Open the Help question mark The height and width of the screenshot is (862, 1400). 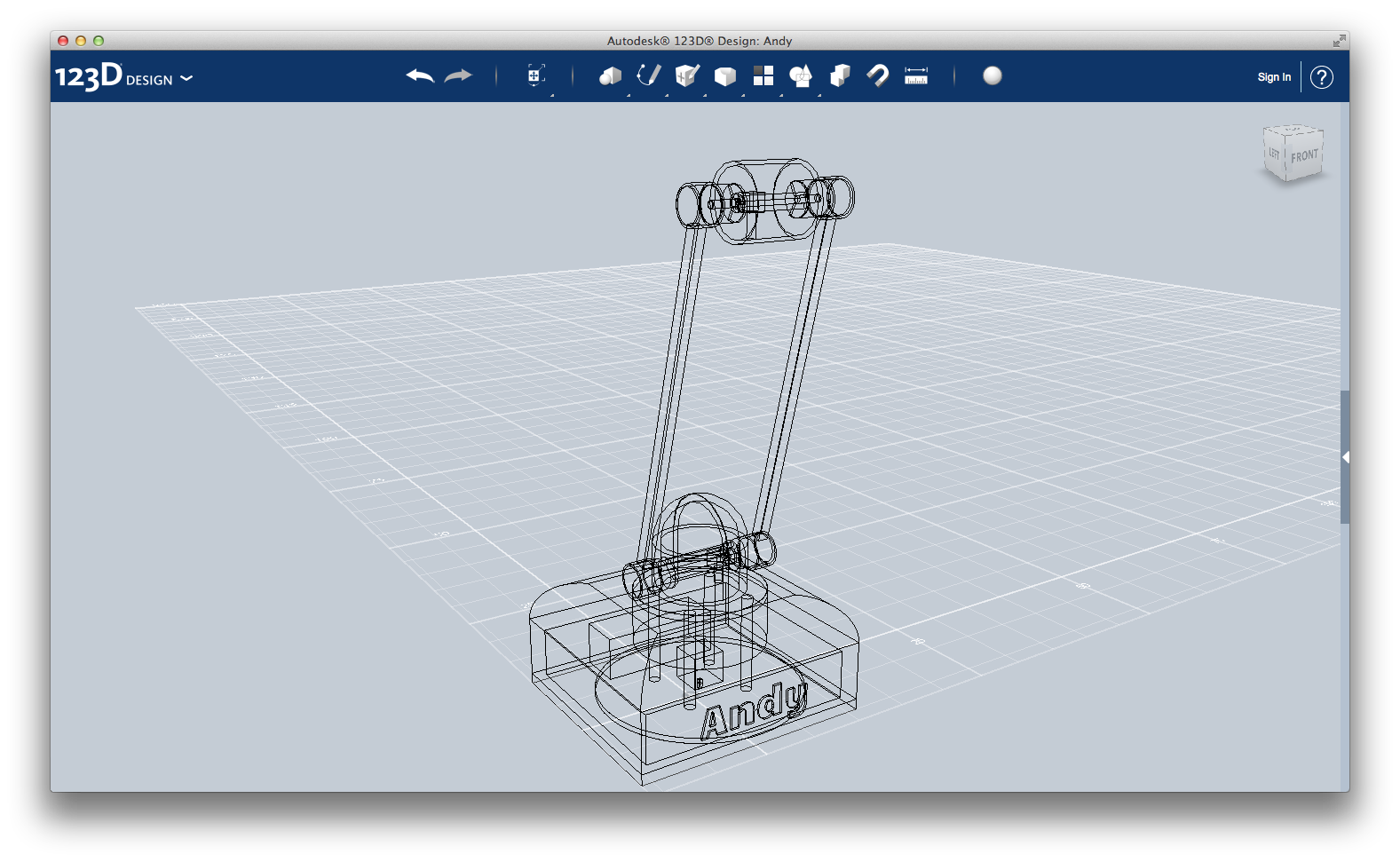coord(1322,77)
